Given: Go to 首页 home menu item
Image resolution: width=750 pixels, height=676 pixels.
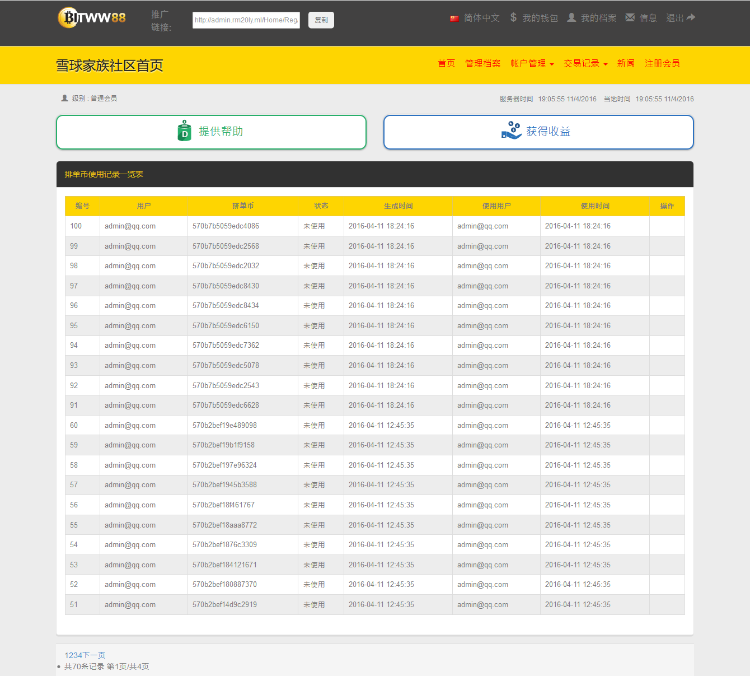Looking at the screenshot, I should tap(446, 63).
